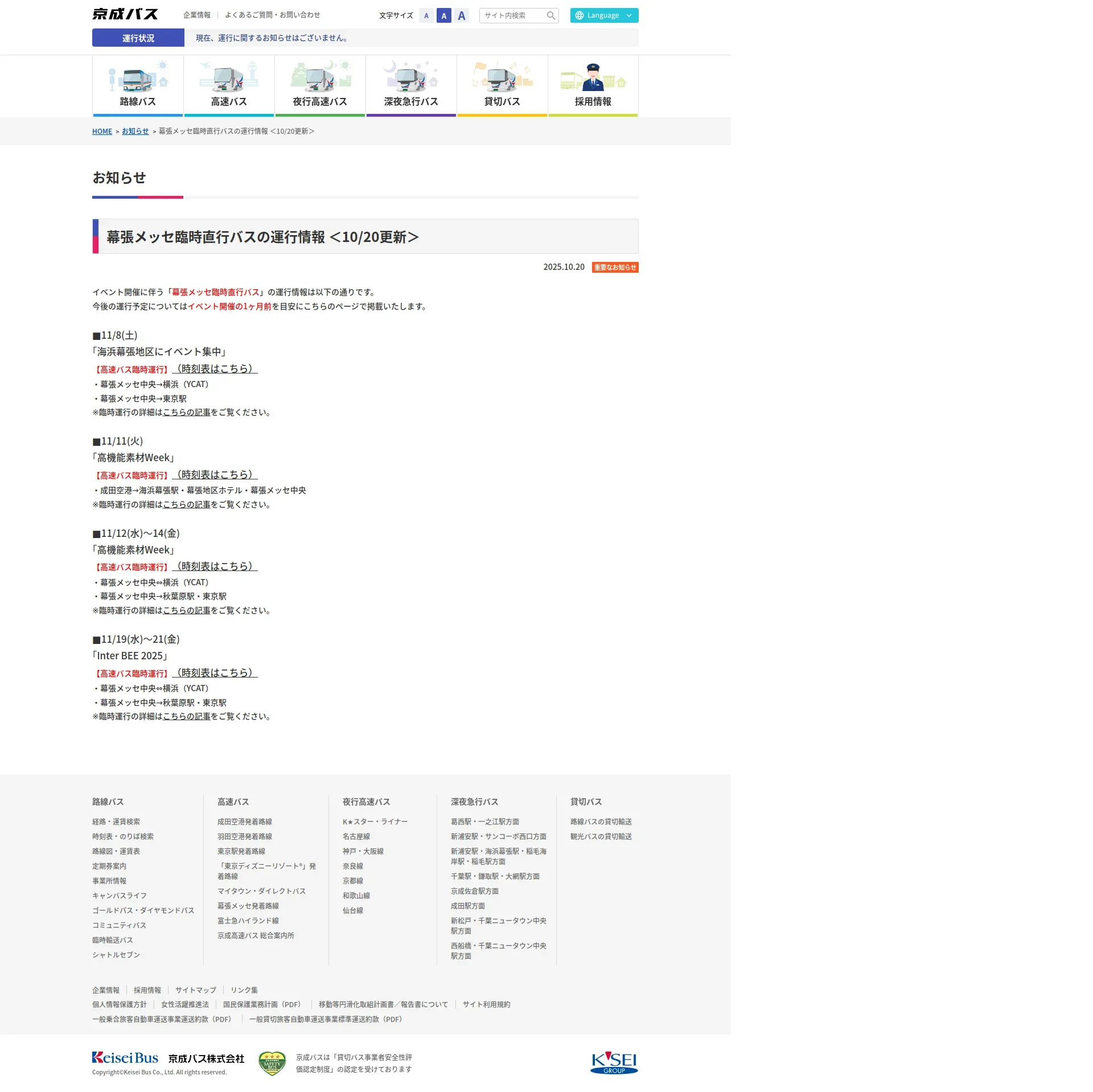Image resolution: width=1093 pixels, height=1092 pixels.
Task: Click the search magnifier icon
Action: point(550,15)
